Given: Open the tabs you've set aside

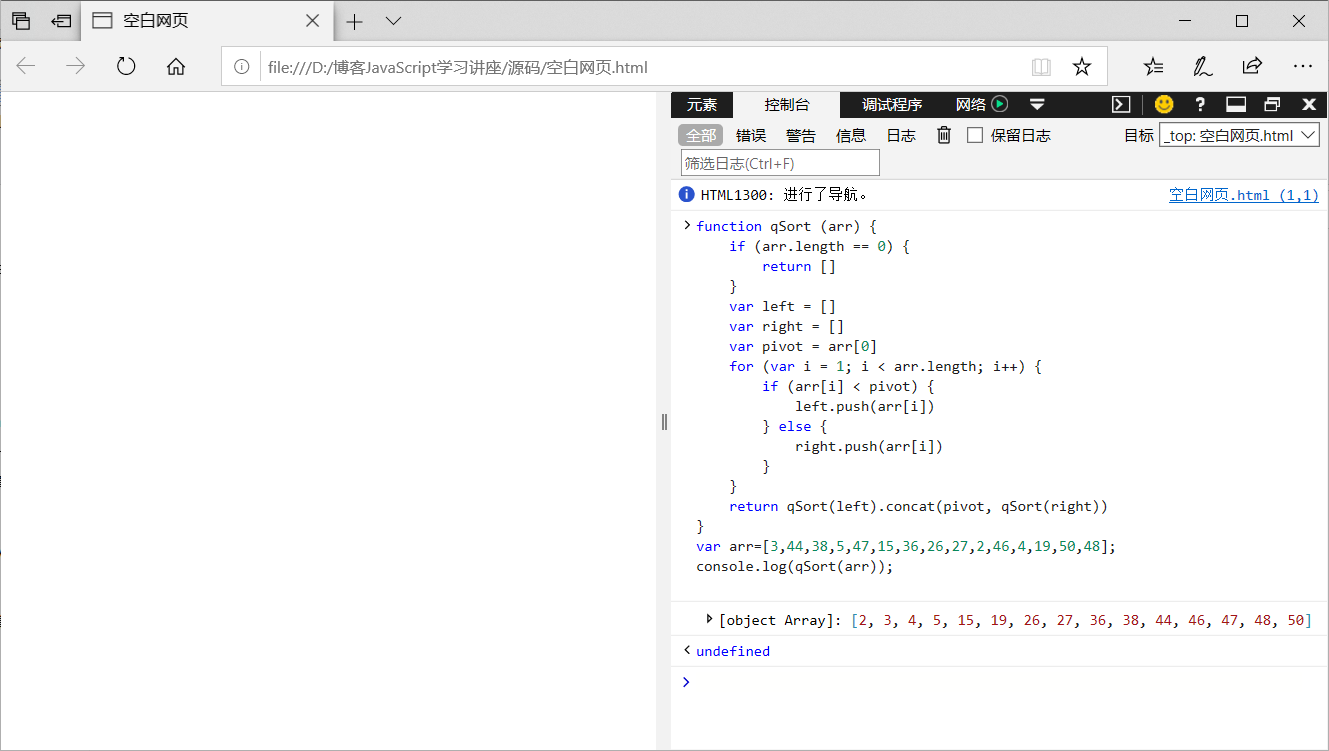Looking at the screenshot, I should coord(21,21).
